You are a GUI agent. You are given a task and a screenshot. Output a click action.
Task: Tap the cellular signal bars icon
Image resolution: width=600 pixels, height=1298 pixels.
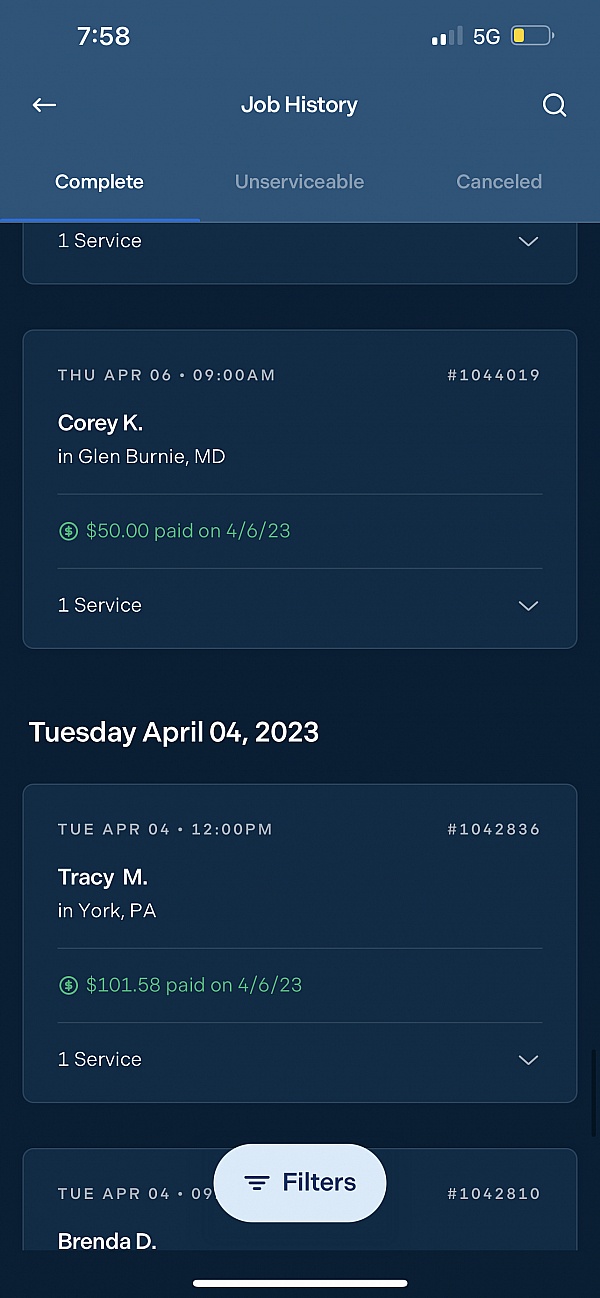point(446,37)
